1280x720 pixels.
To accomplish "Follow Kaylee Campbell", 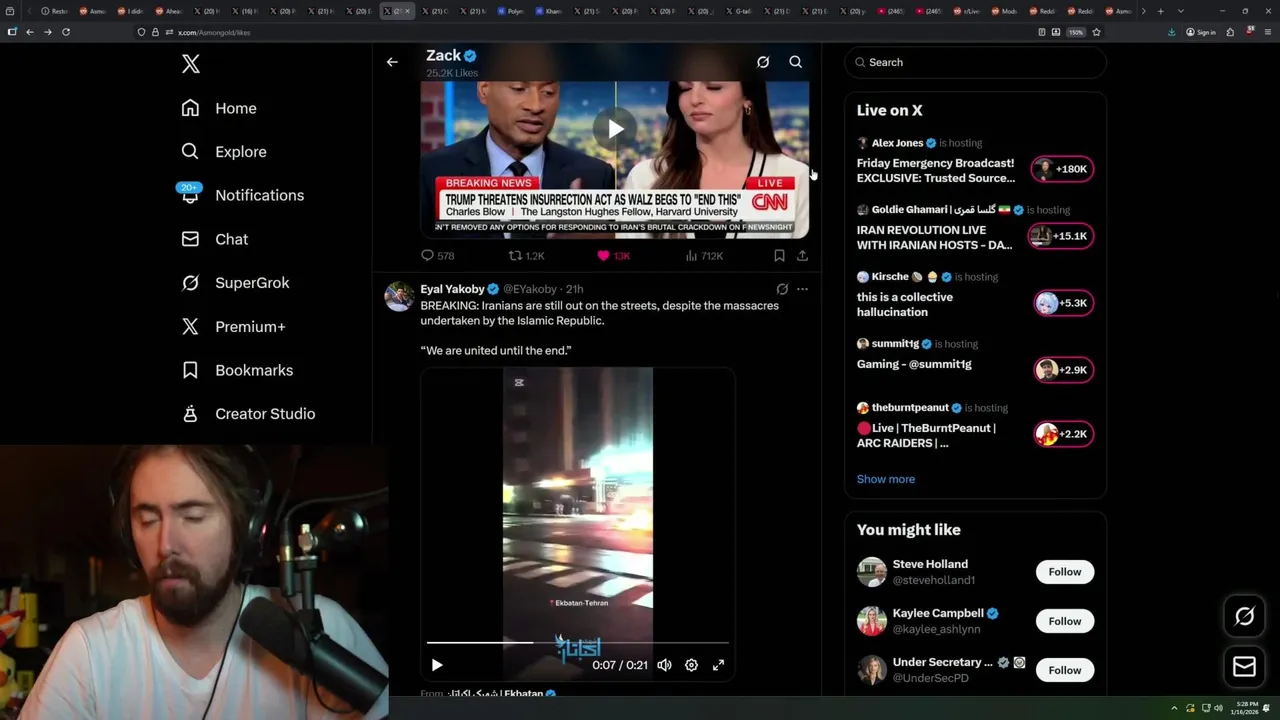I will pos(1065,621).
